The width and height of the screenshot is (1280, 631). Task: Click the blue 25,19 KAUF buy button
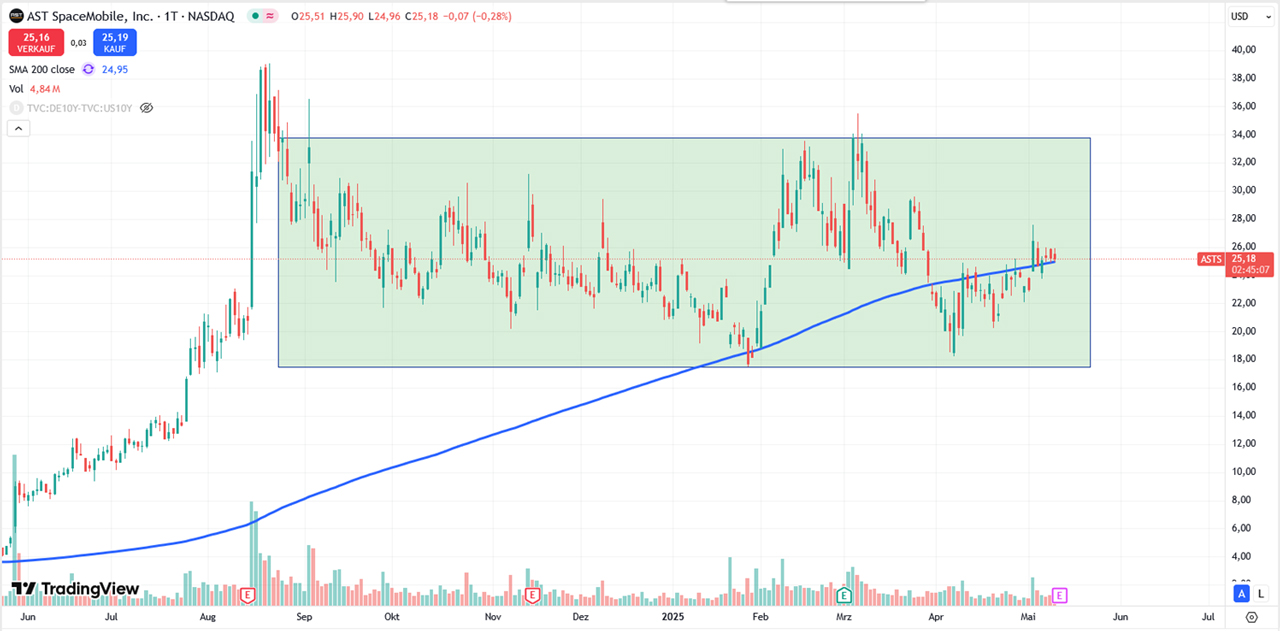(x=115, y=42)
